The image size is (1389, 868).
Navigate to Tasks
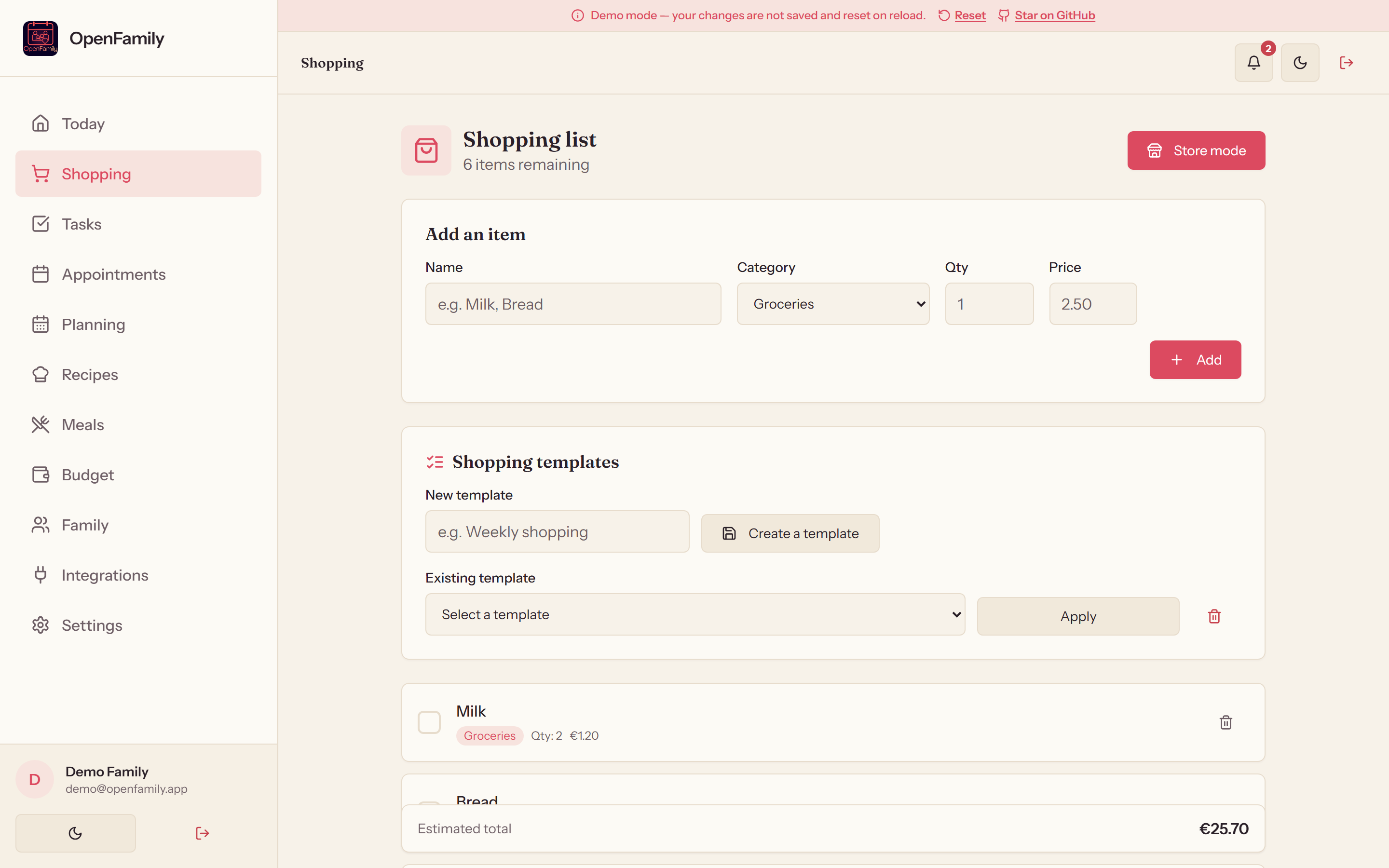tap(138, 224)
